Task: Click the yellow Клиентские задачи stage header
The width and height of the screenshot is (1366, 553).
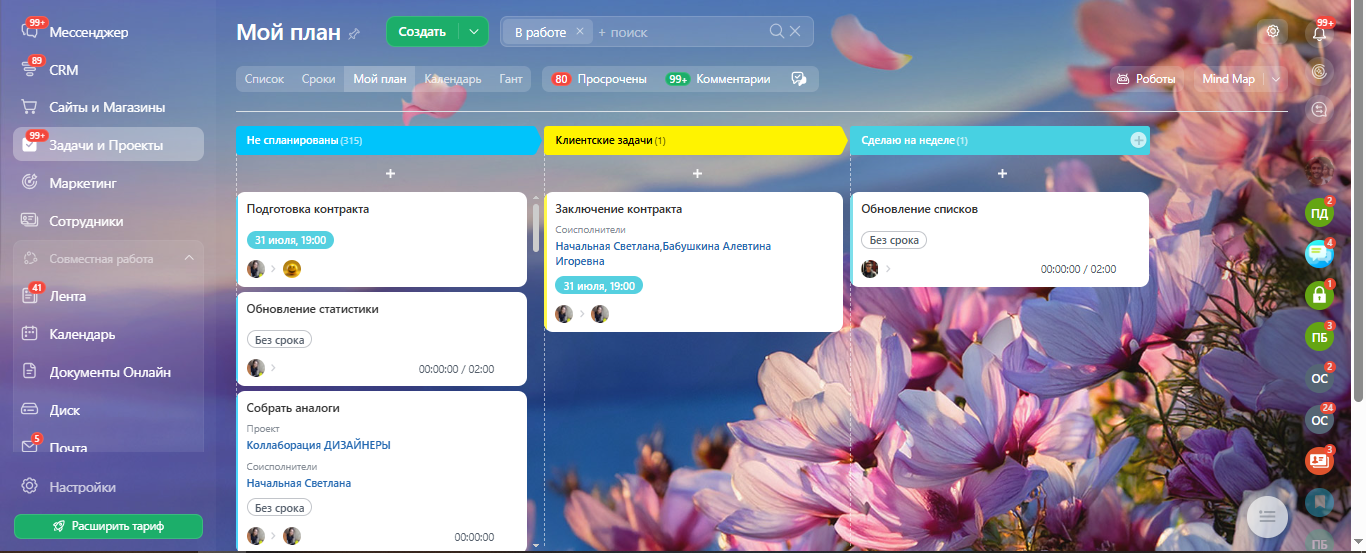Action: coord(694,141)
